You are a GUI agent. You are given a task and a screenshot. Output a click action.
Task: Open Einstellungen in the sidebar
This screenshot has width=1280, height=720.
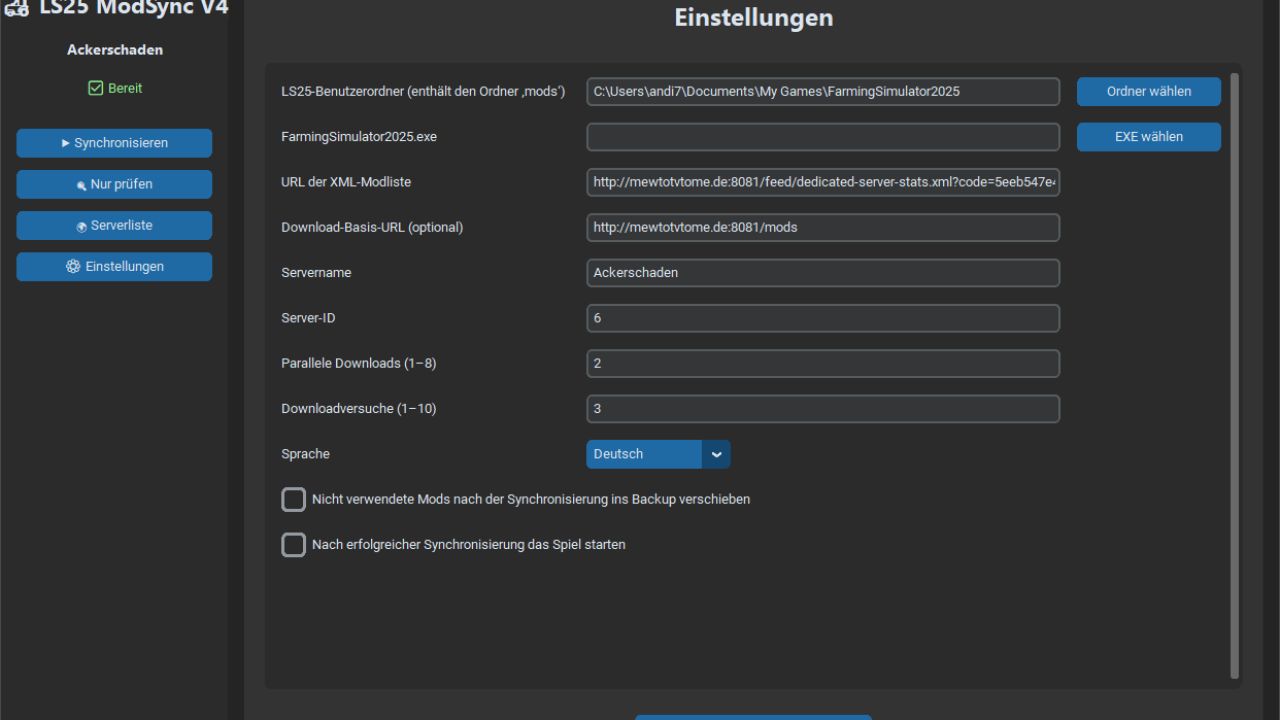[114, 266]
